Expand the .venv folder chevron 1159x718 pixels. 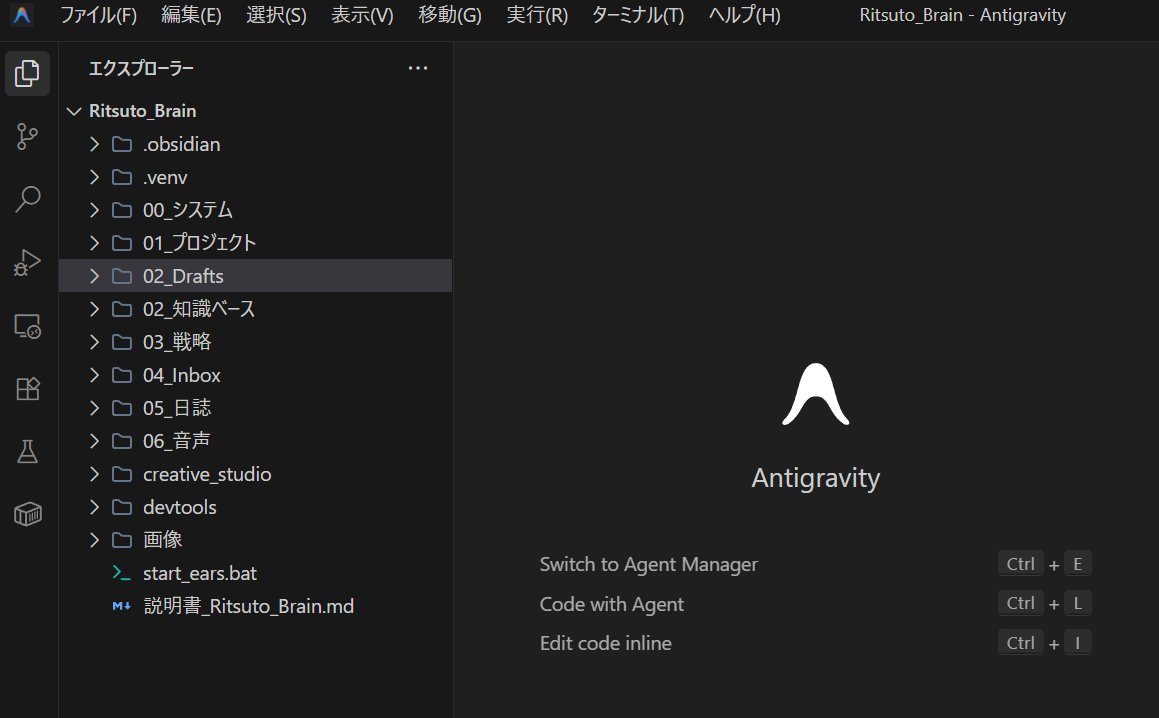point(94,177)
